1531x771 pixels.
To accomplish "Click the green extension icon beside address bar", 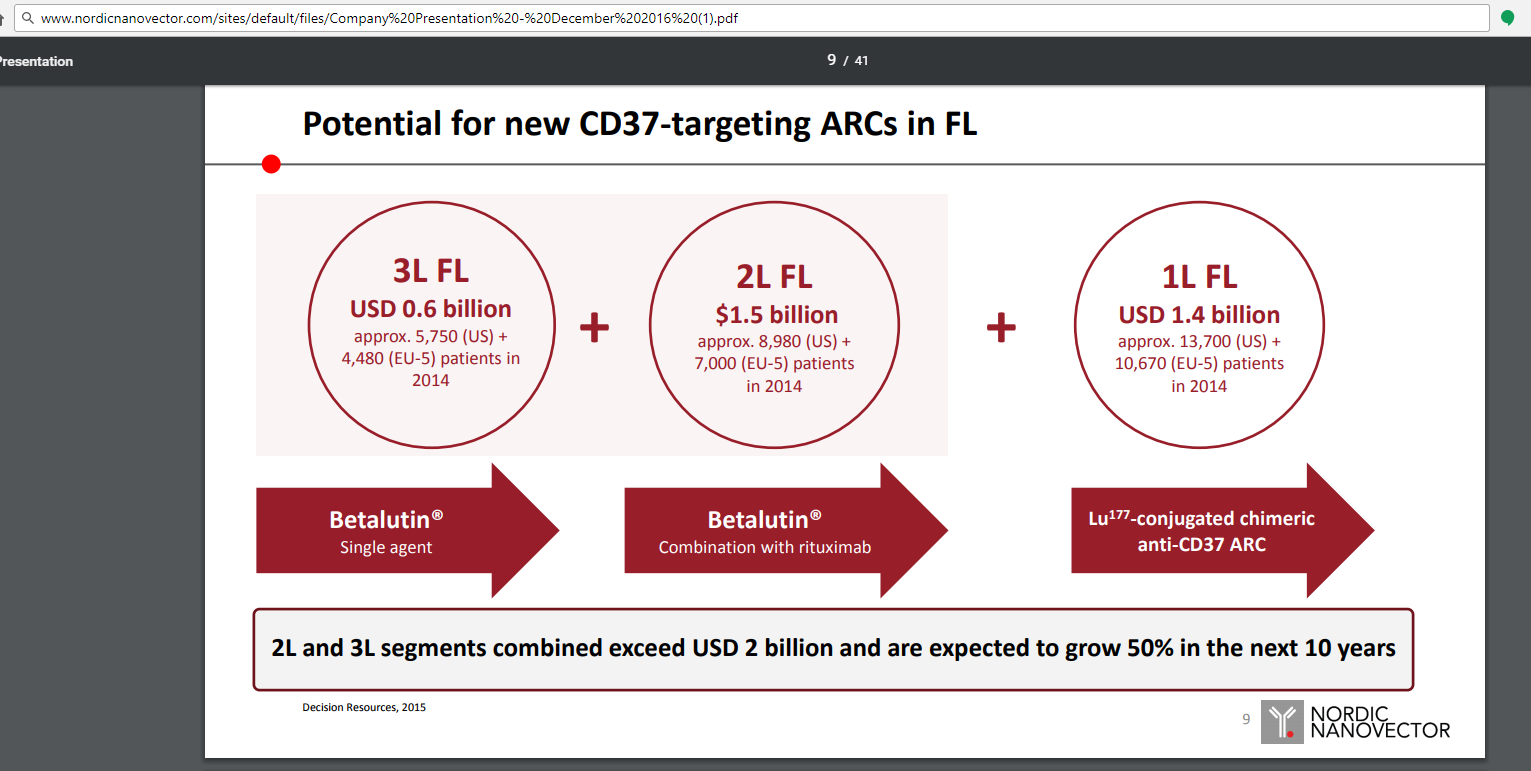I will coord(1508,18).
